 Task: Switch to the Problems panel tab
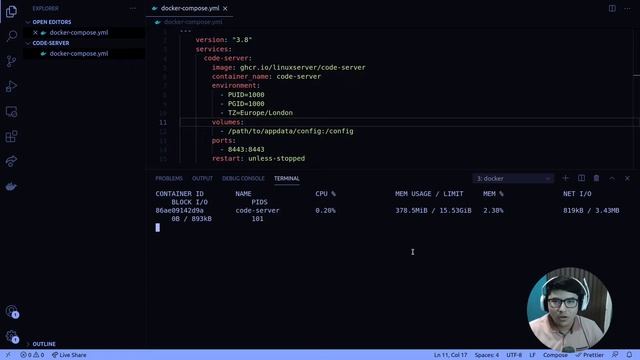tap(169, 178)
